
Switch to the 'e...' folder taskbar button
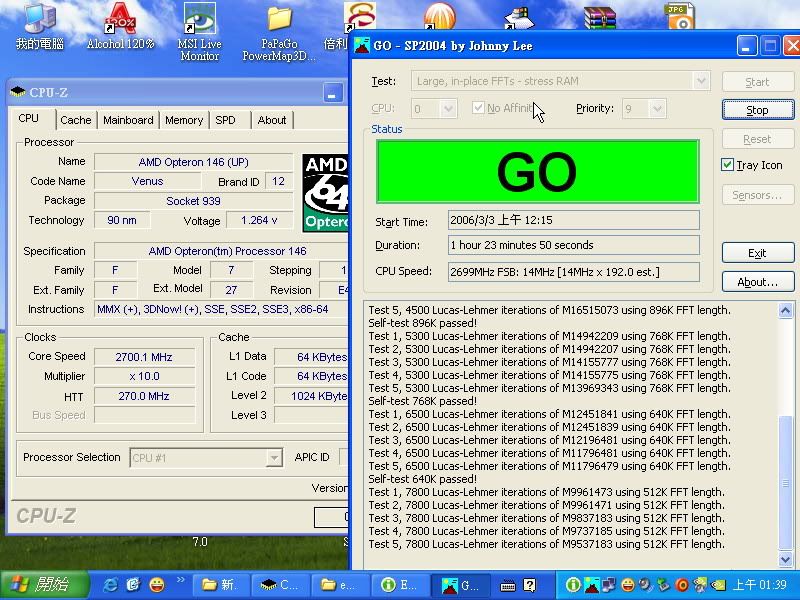point(340,585)
